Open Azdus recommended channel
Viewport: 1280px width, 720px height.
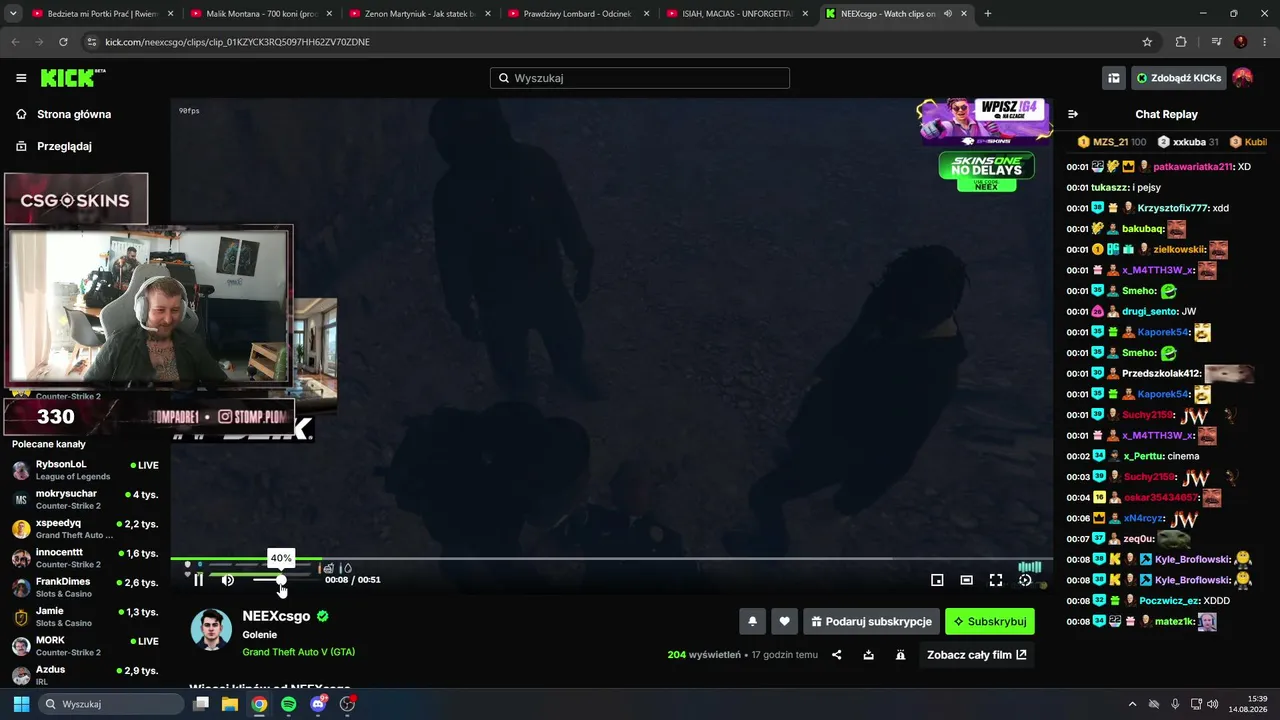85,675
